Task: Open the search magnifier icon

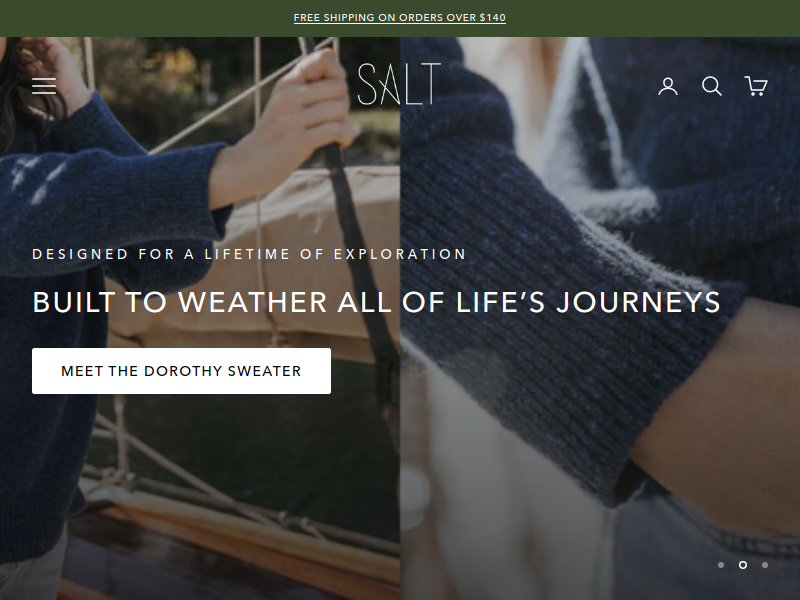Action: click(x=712, y=86)
